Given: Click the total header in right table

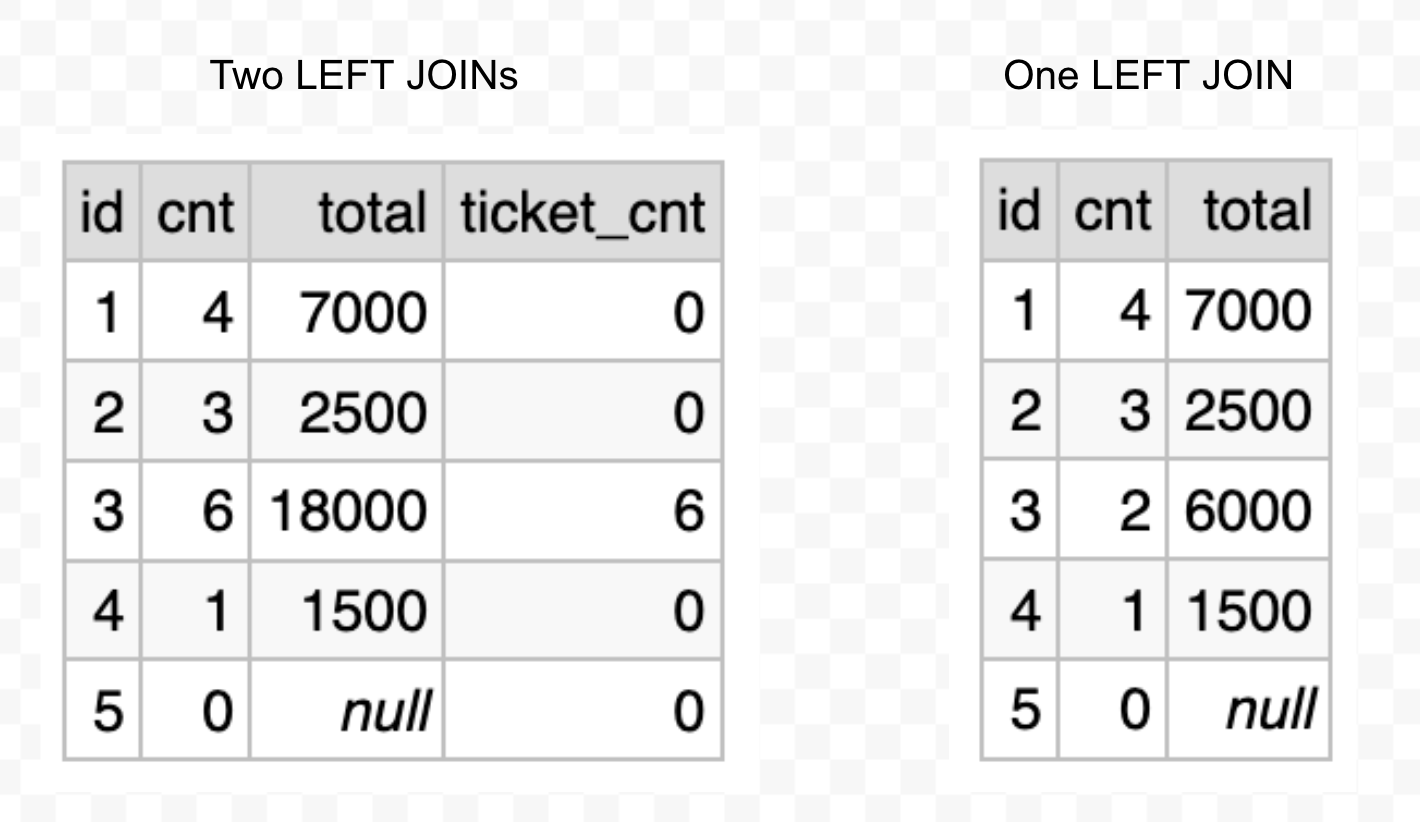Looking at the screenshot, I should [x=1257, y=211].
